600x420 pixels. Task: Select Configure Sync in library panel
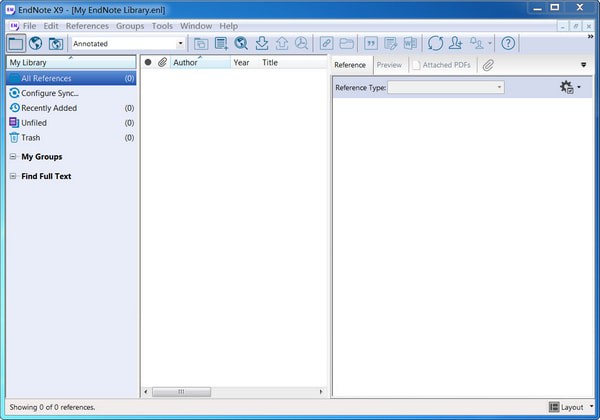point(50,93)
